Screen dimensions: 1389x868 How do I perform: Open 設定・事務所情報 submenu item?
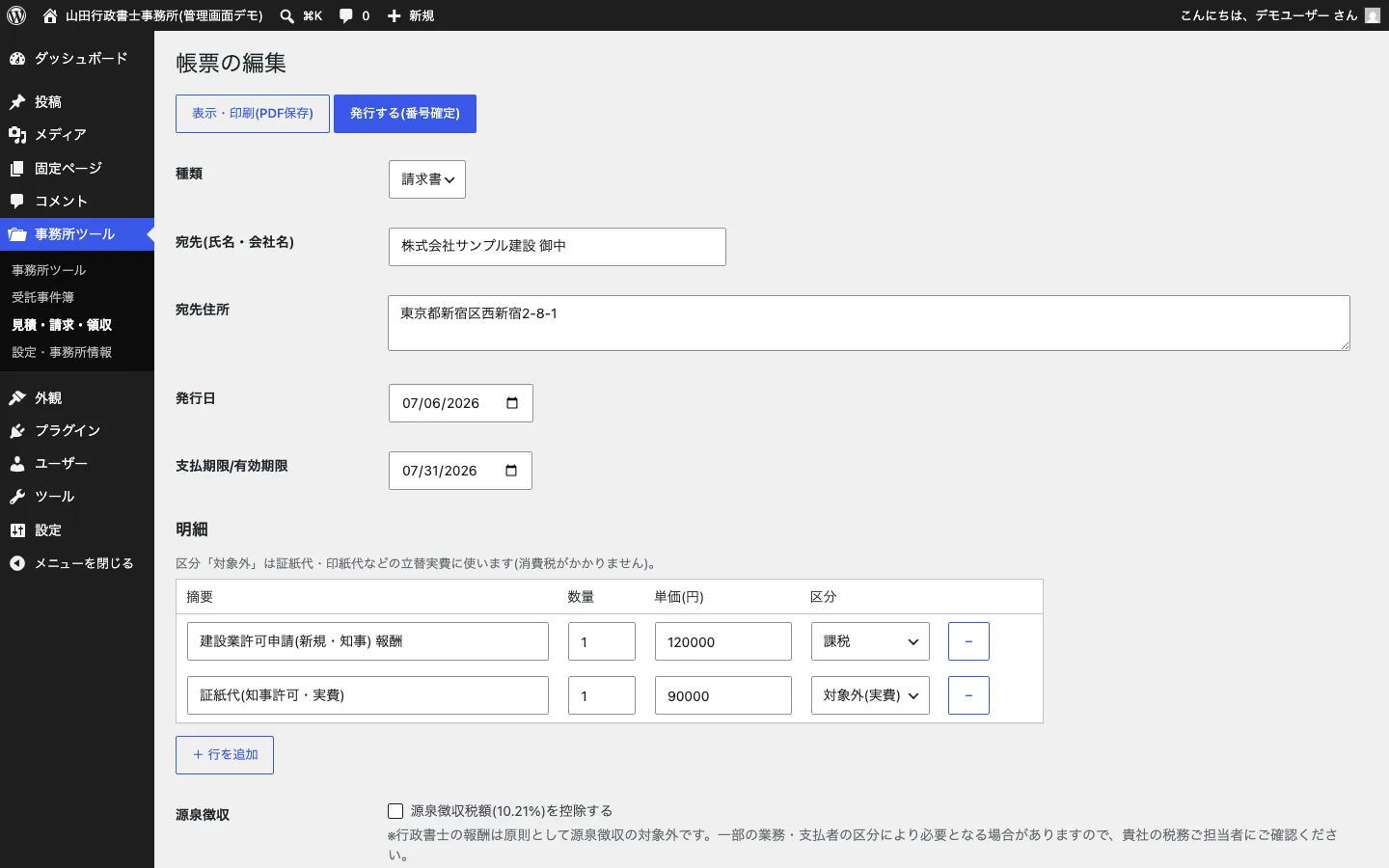click(x=62, y=352)
